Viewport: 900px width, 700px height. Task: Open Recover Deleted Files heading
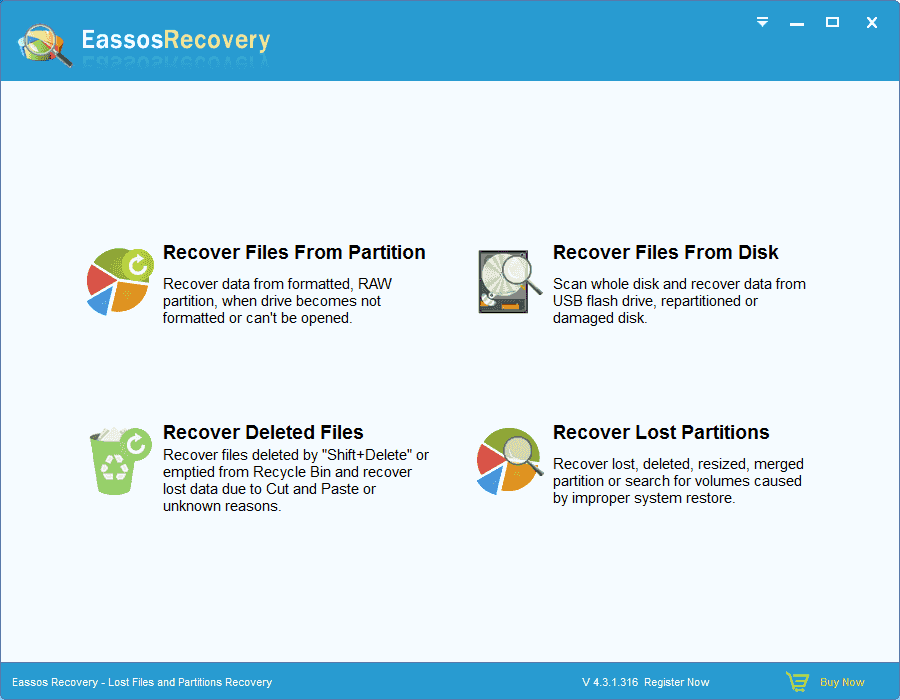[x=263, y=432]
